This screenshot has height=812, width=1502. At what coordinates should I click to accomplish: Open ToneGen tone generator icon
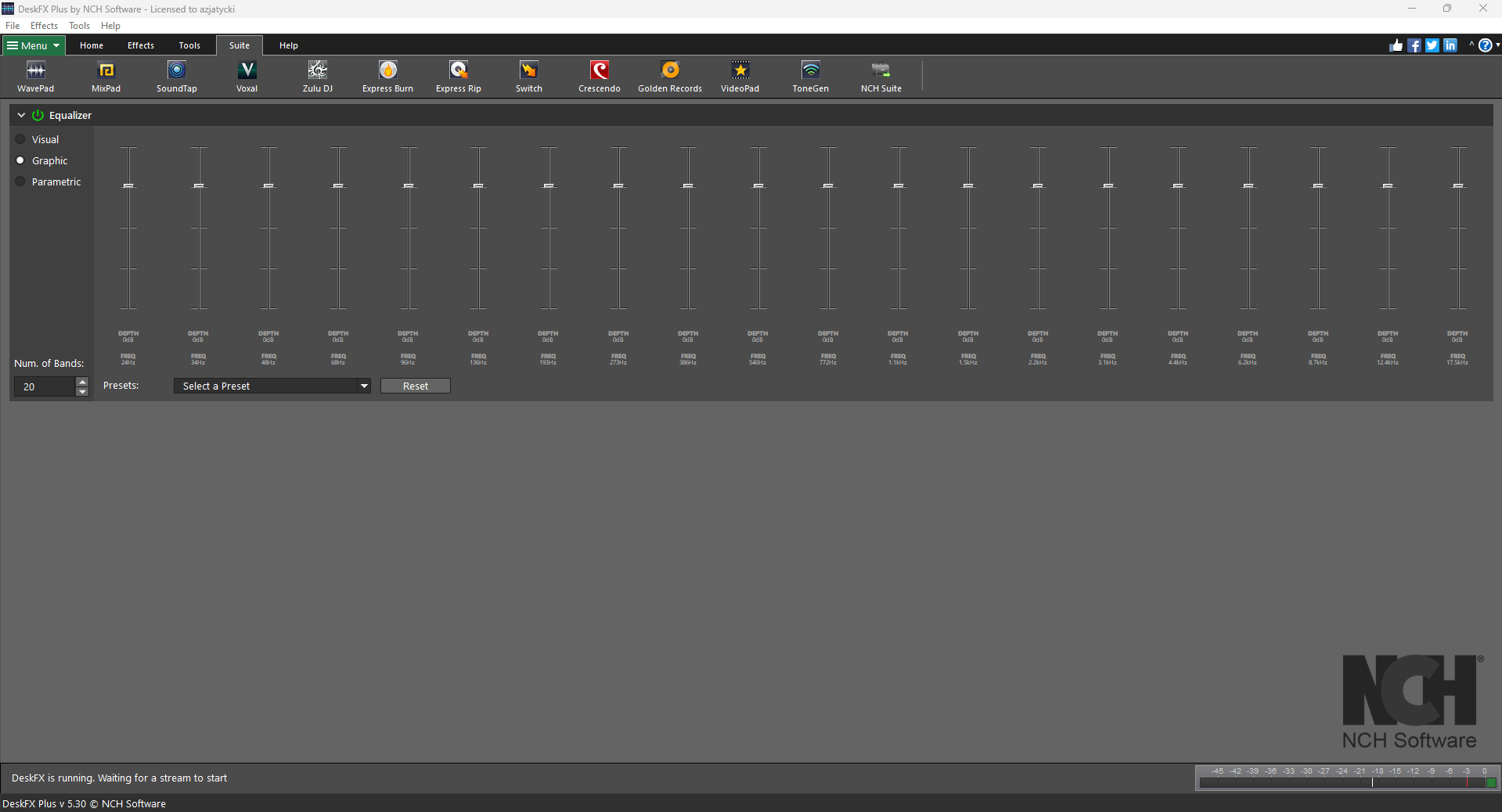coord(811,77)
